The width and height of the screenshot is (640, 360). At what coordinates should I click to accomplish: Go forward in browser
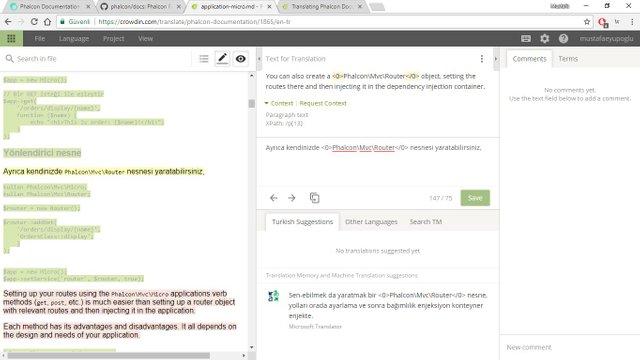point(21,22)
